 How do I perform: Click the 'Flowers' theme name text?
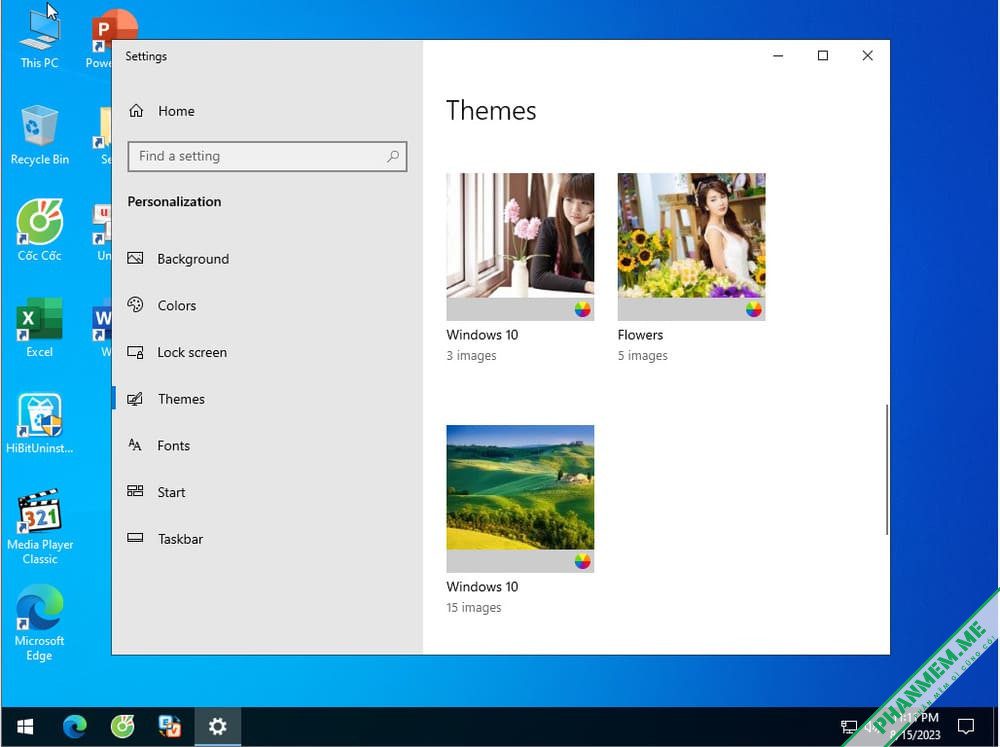(640, 335)
